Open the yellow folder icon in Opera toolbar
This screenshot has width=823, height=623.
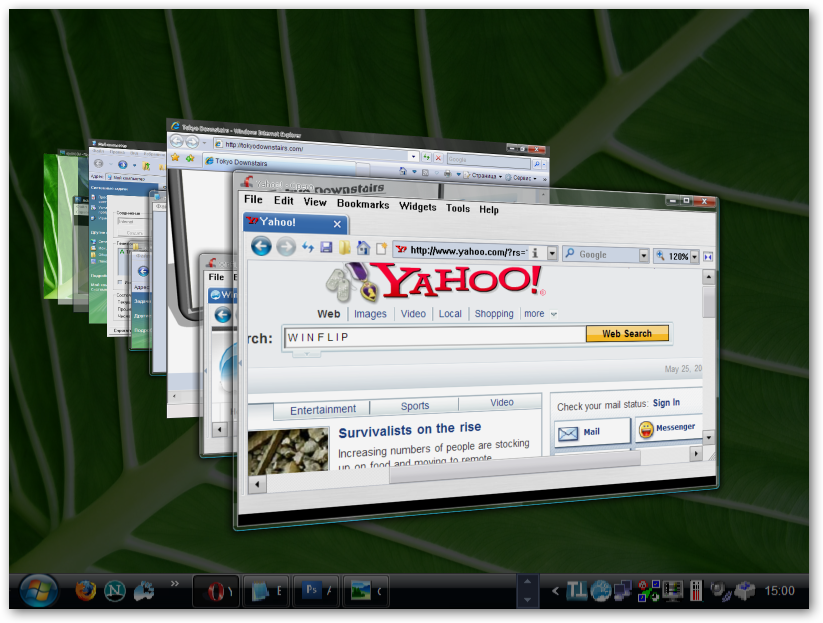click(344, 247)
